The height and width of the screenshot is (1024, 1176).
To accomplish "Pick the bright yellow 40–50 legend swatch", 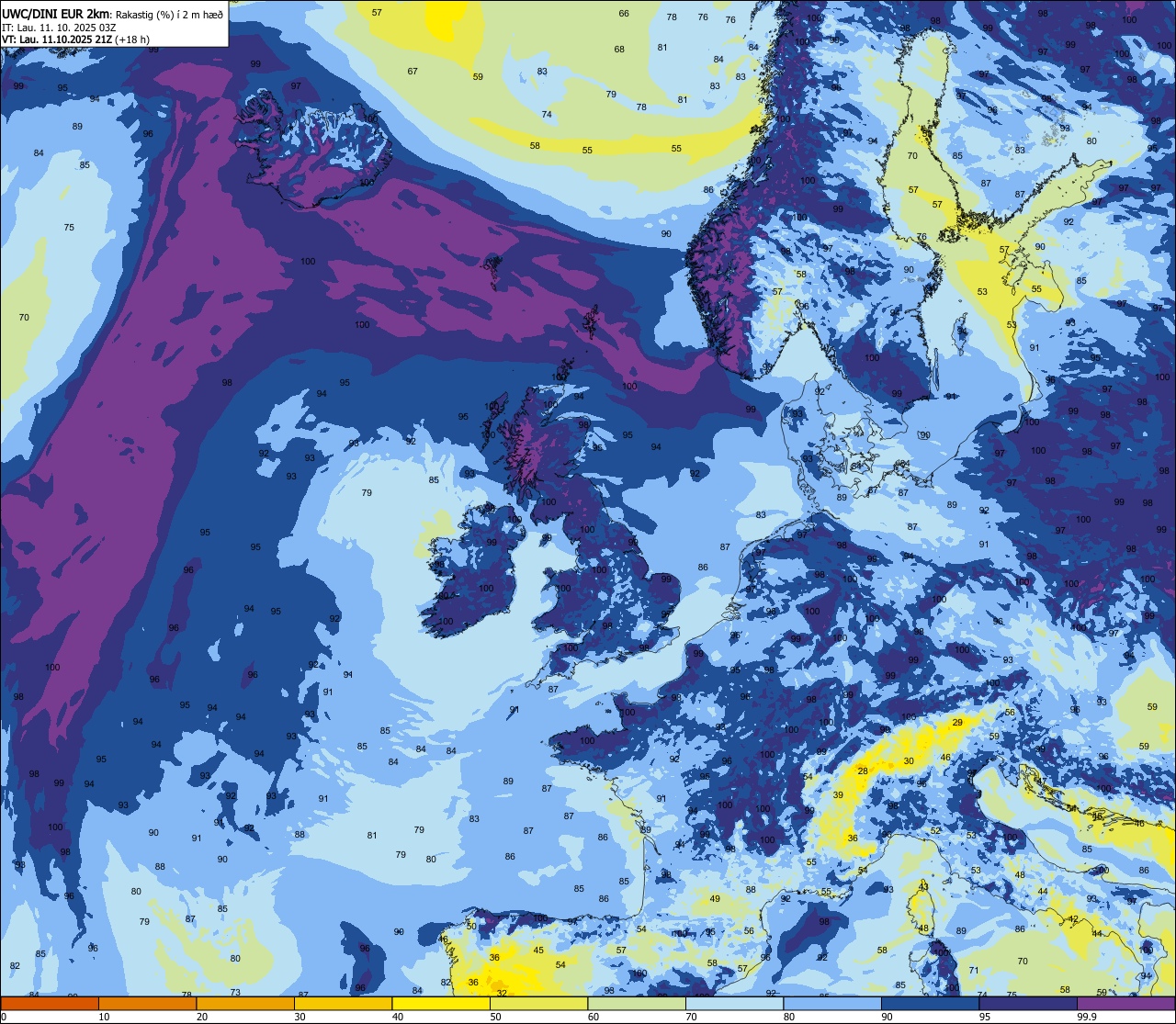I will (x=441, y=1004).
